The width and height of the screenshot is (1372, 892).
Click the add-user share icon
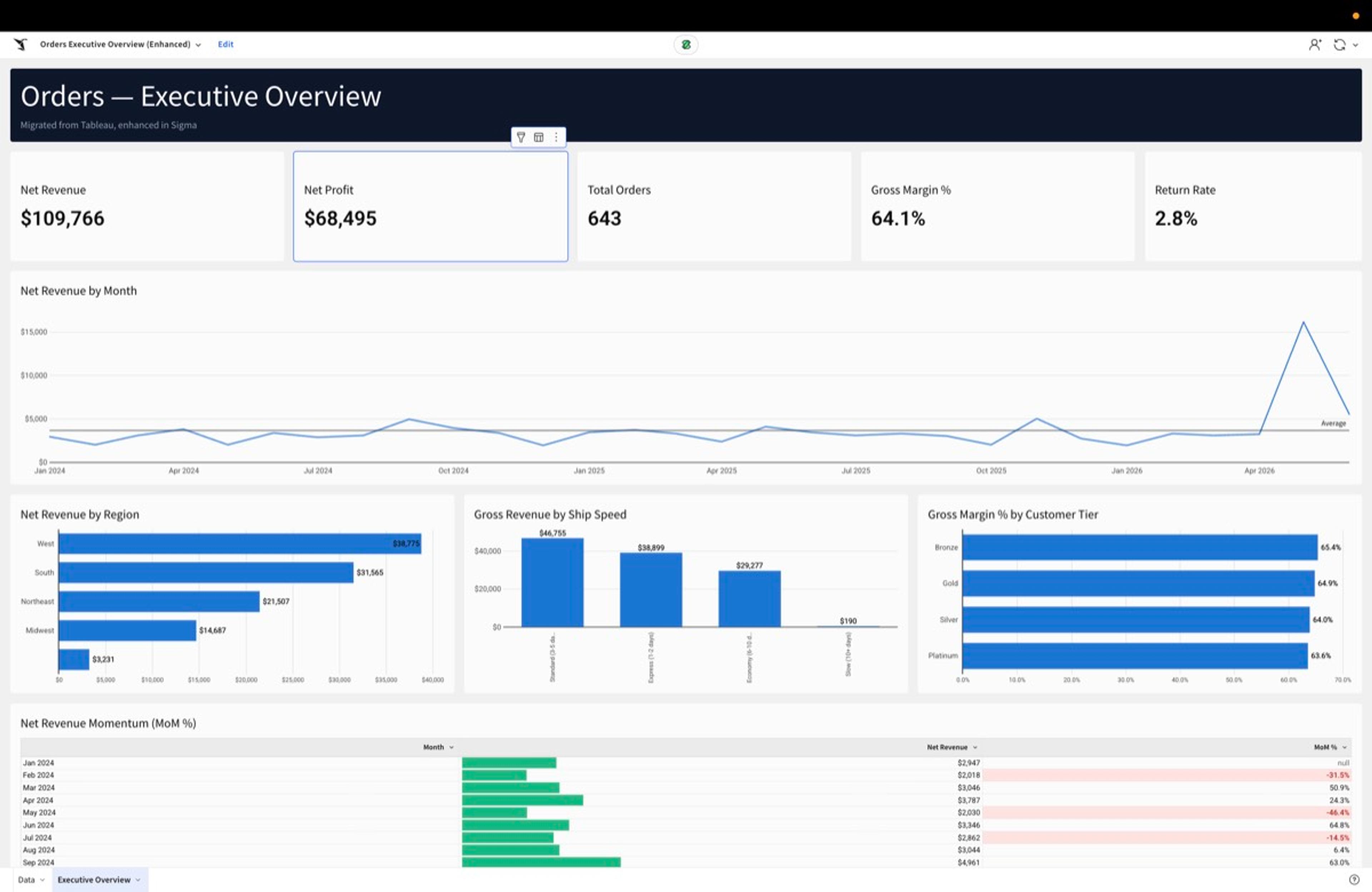(1315, 44)
